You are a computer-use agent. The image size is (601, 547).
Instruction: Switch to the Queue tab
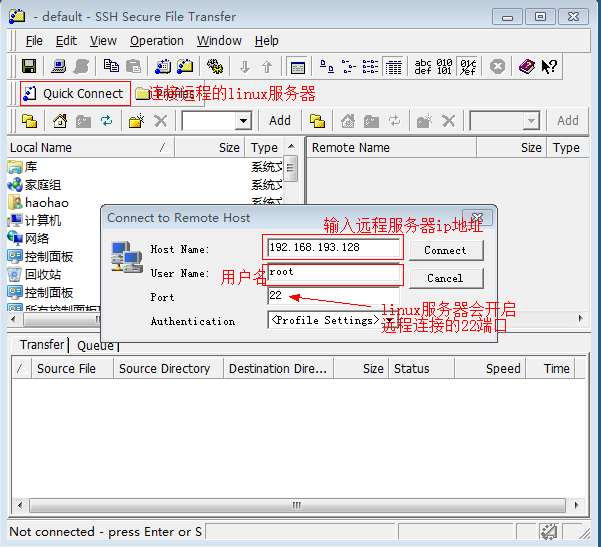coord(95,345)
